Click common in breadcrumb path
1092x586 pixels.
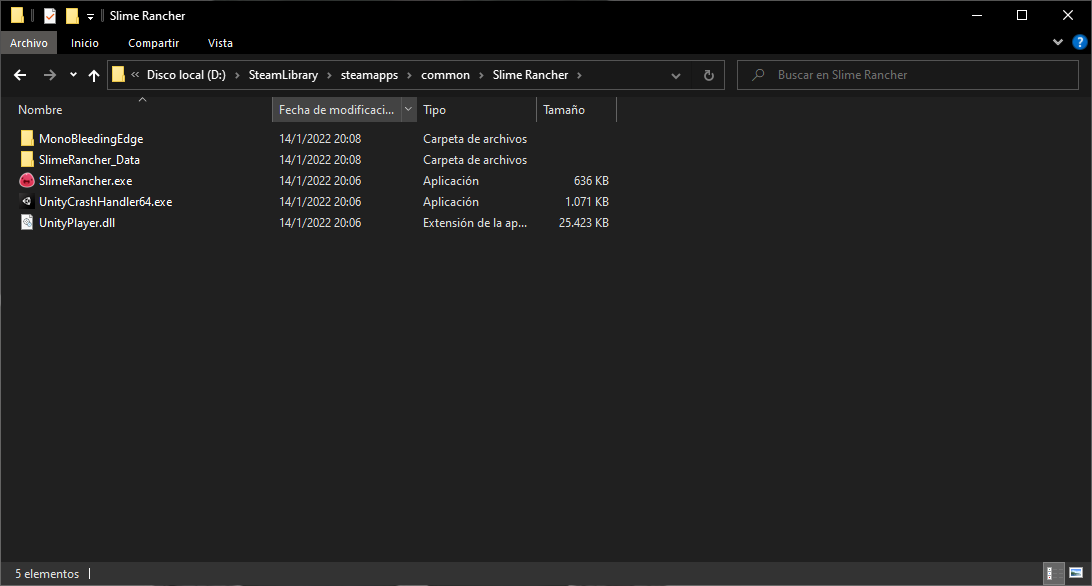[445, 75]
